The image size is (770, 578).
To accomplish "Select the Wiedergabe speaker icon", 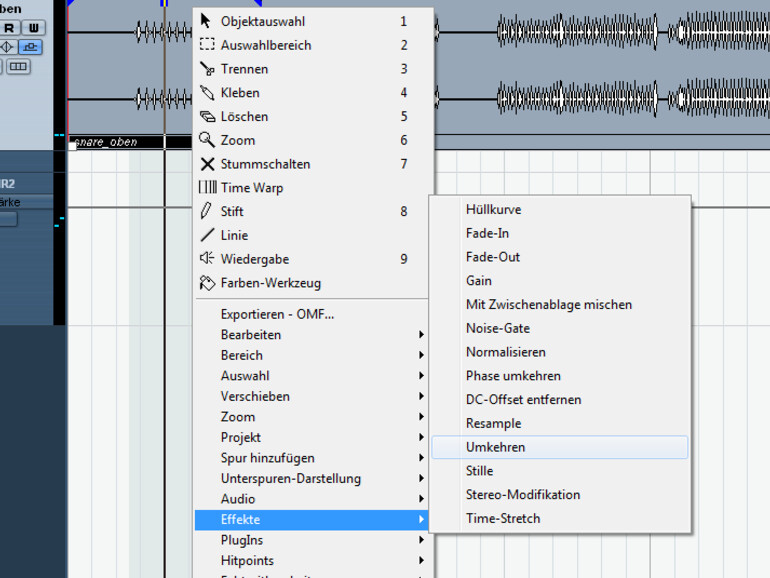I will pos(207,258).
